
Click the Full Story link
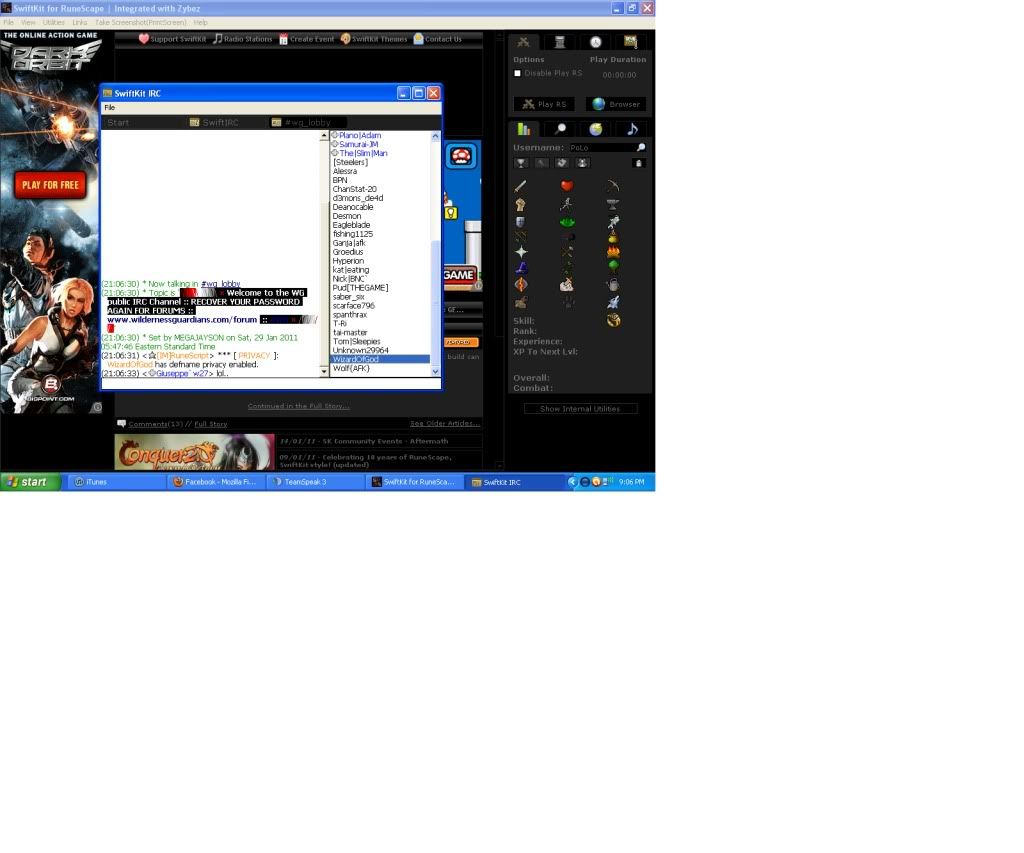point(210,424)
